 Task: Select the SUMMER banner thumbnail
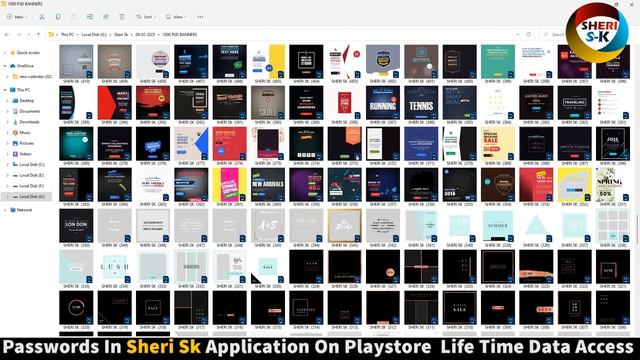[x=498, y=226]
